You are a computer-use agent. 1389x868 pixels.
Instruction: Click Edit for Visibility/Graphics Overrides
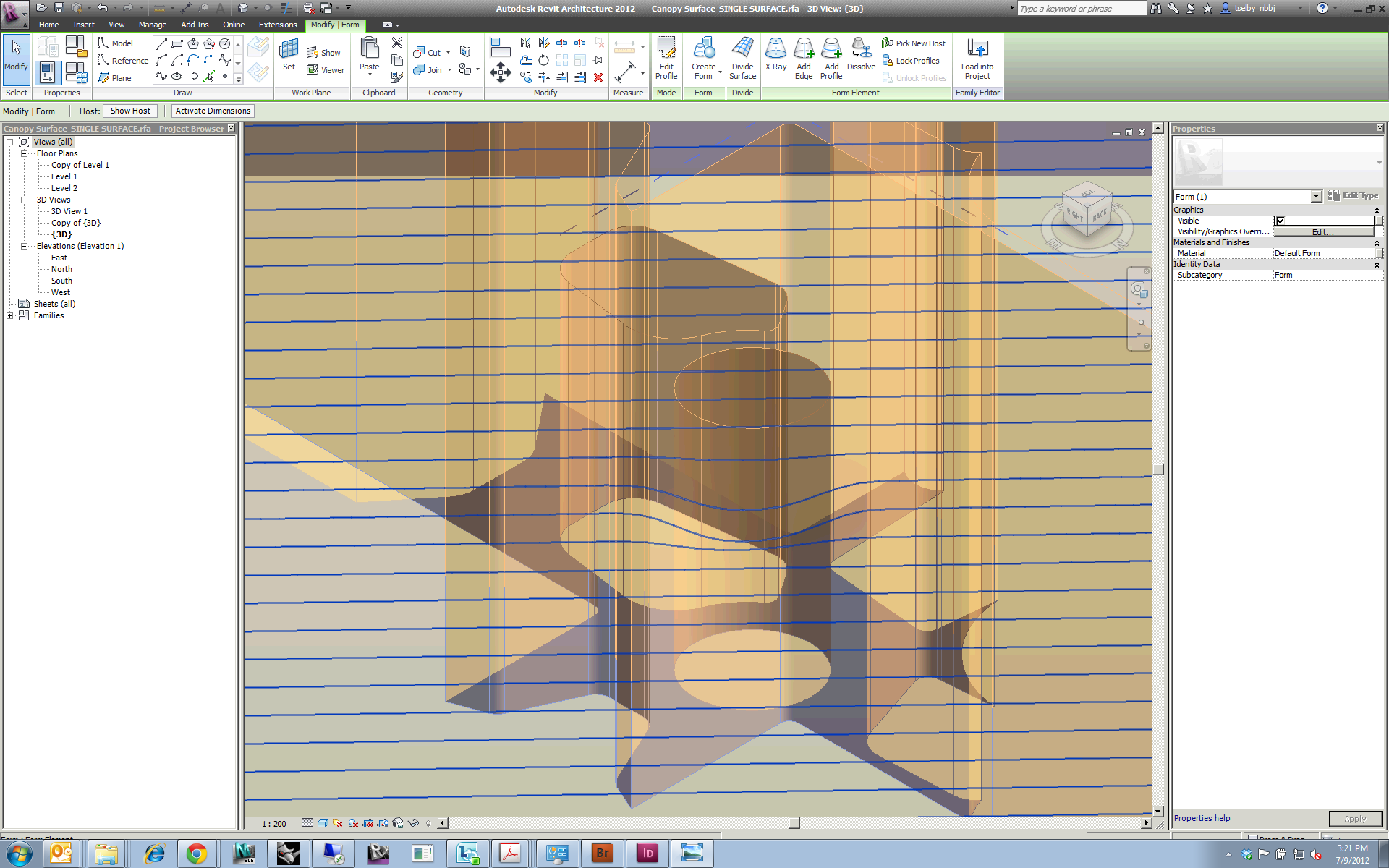(x=1323, y=231)
